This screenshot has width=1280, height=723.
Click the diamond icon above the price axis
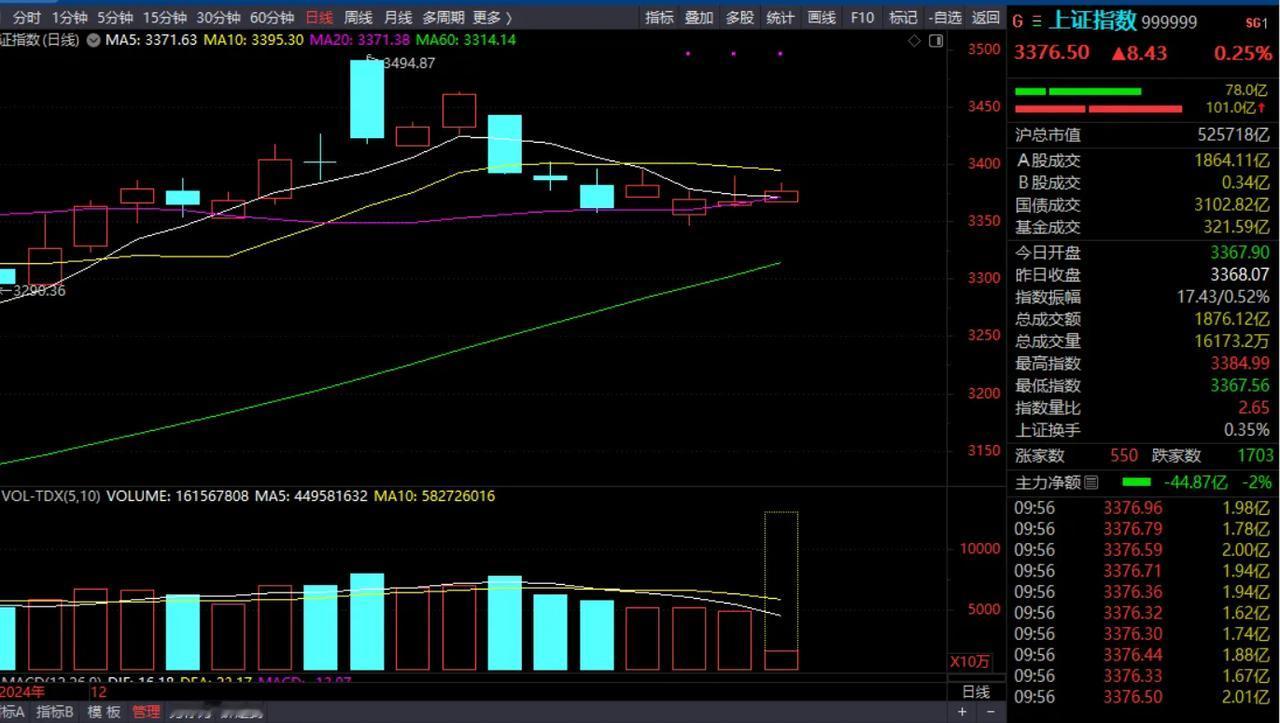click(x=914, y=40)
